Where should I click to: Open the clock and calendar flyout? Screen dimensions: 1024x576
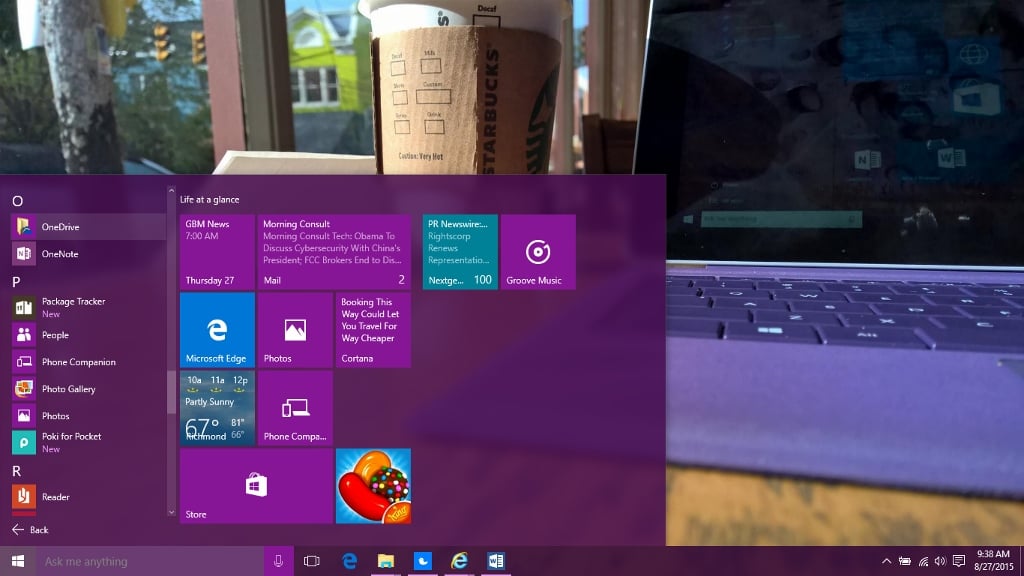click(993, 561)
